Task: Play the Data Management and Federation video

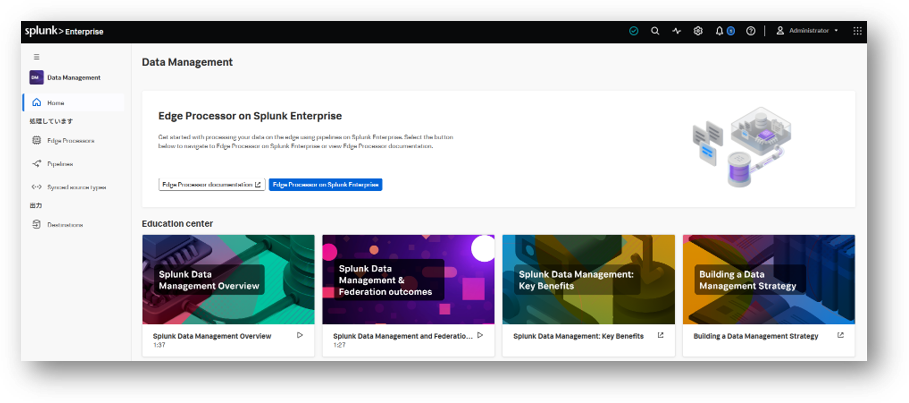Action: click(480, 335)
